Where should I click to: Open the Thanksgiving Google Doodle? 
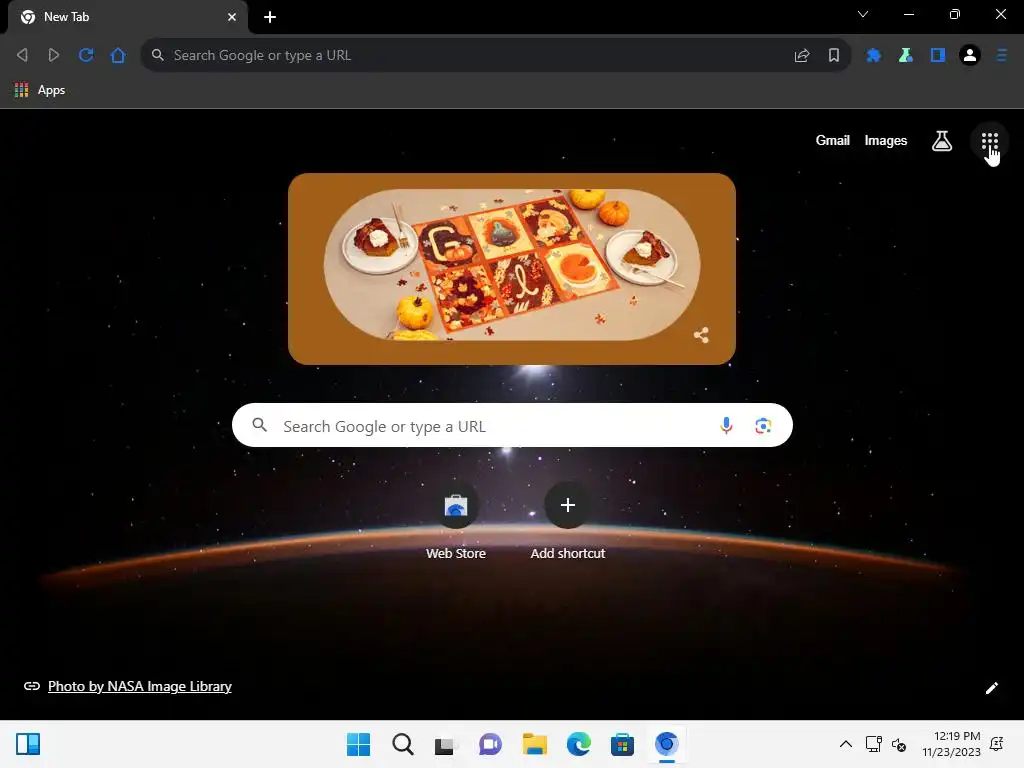512,268
